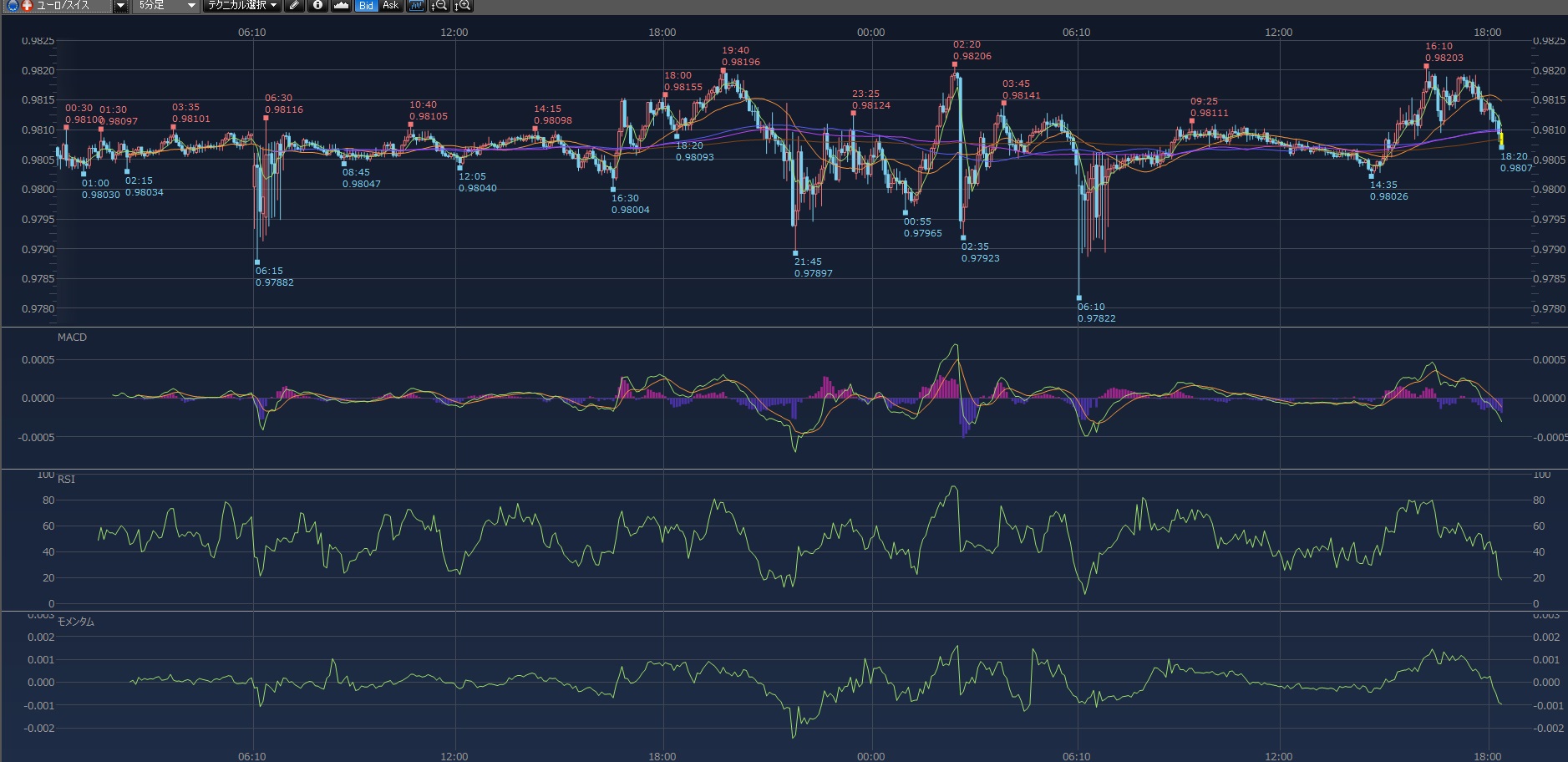The height and width of the screenshot is (762, 1568).
Task: Click the pencil drawing tool icon
Action: [x=294, y=6]
